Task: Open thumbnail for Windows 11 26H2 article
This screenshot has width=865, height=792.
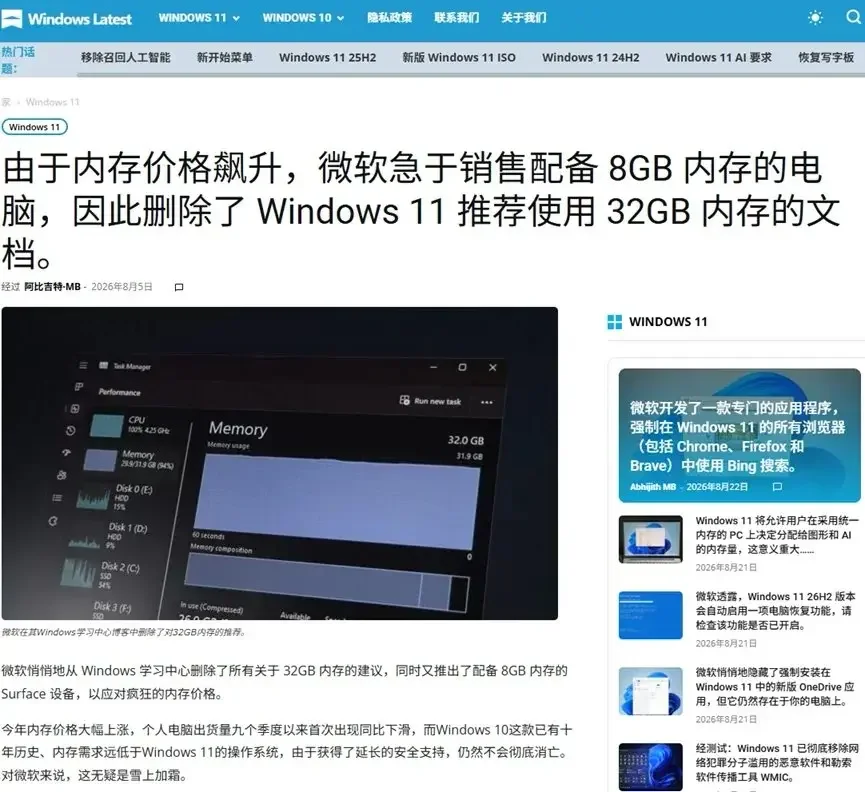Action: (x=650, y=616)
